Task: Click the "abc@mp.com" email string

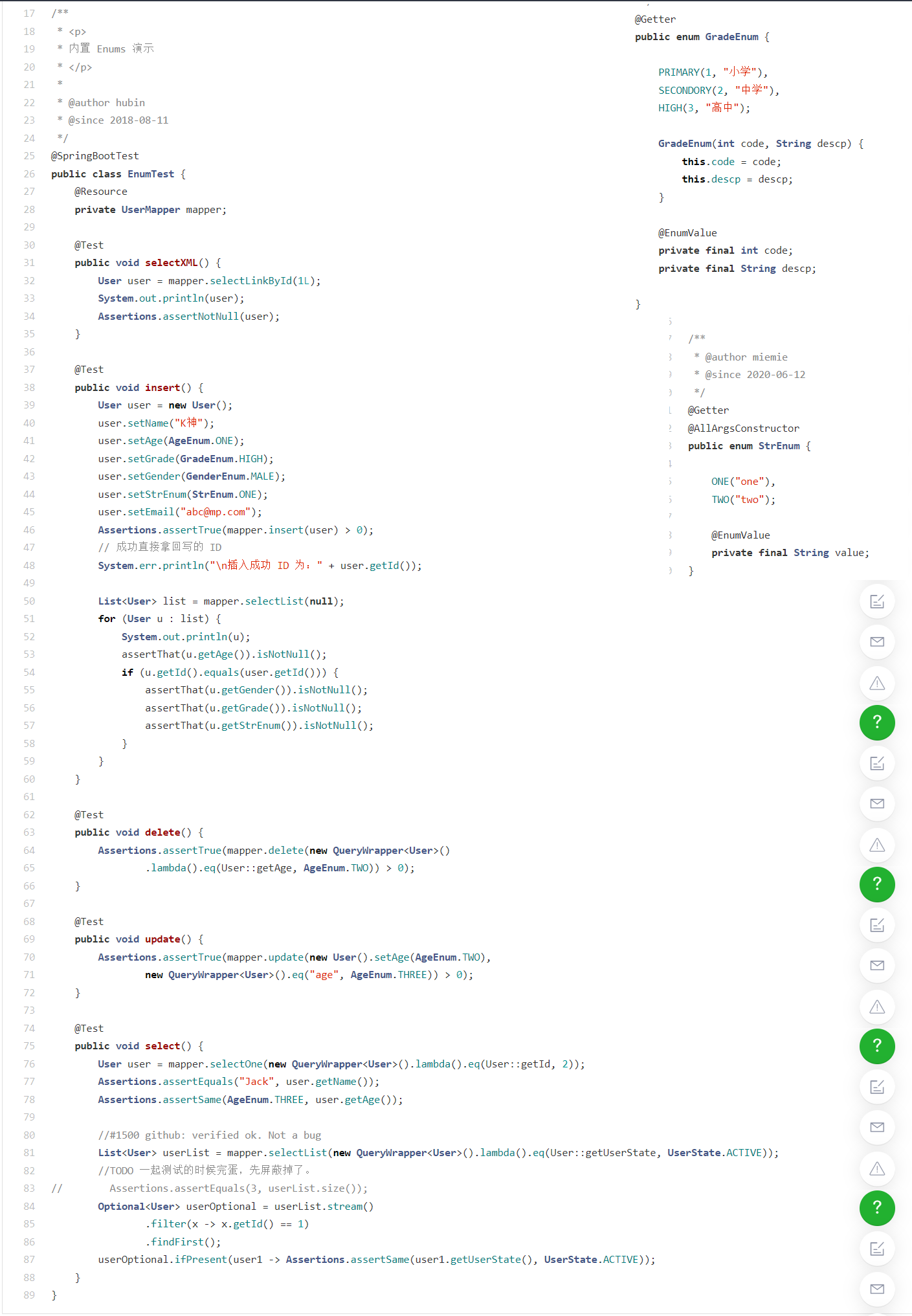Action: pos(216,512)
